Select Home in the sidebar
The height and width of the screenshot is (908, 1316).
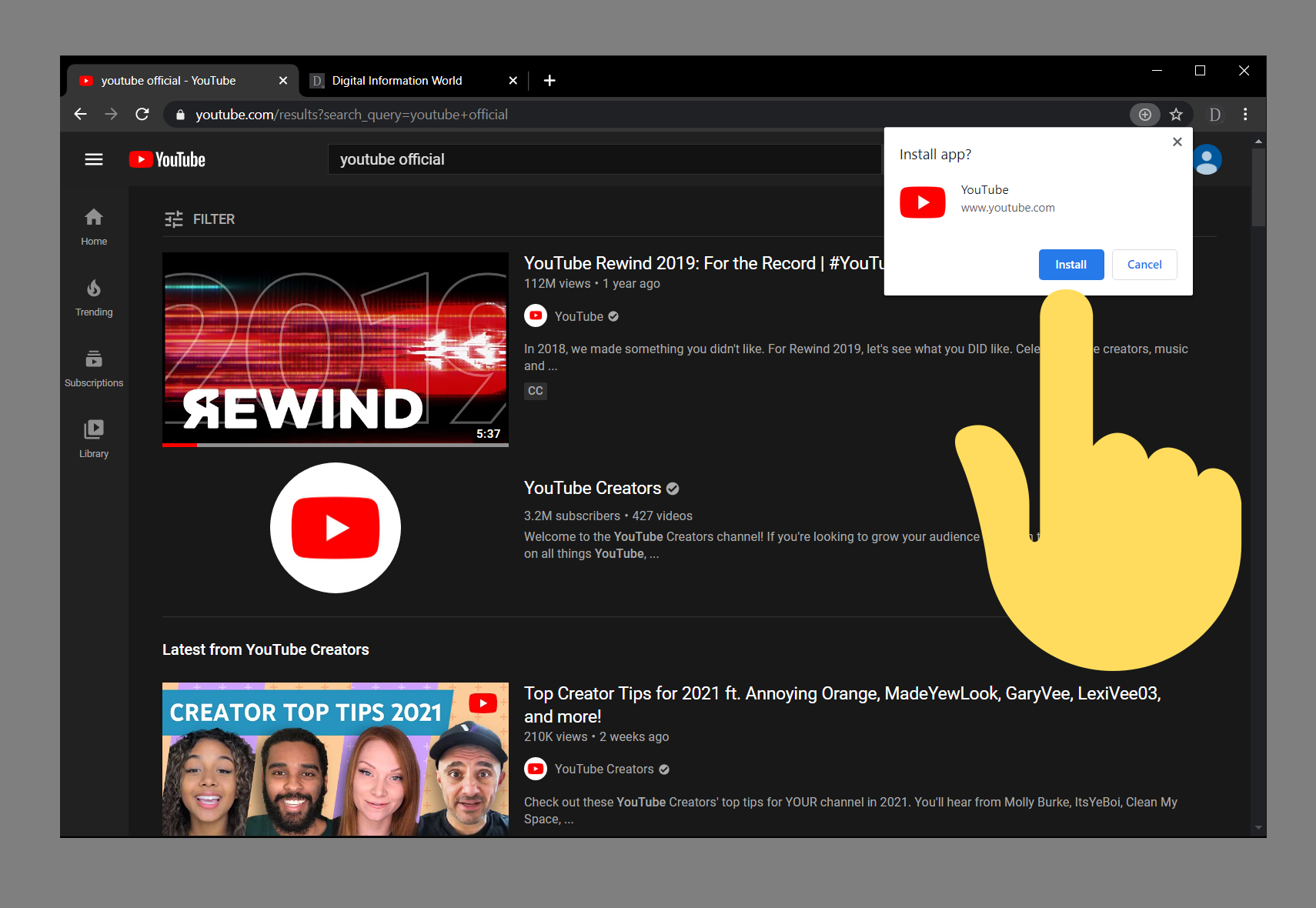coord(93,226)
